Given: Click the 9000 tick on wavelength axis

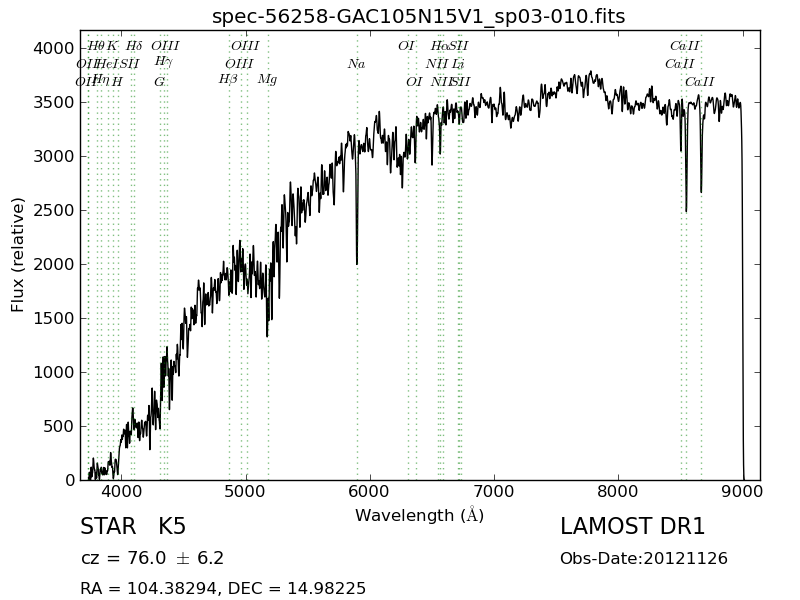Looking at the screenshot, I should [x=743, y=492].
